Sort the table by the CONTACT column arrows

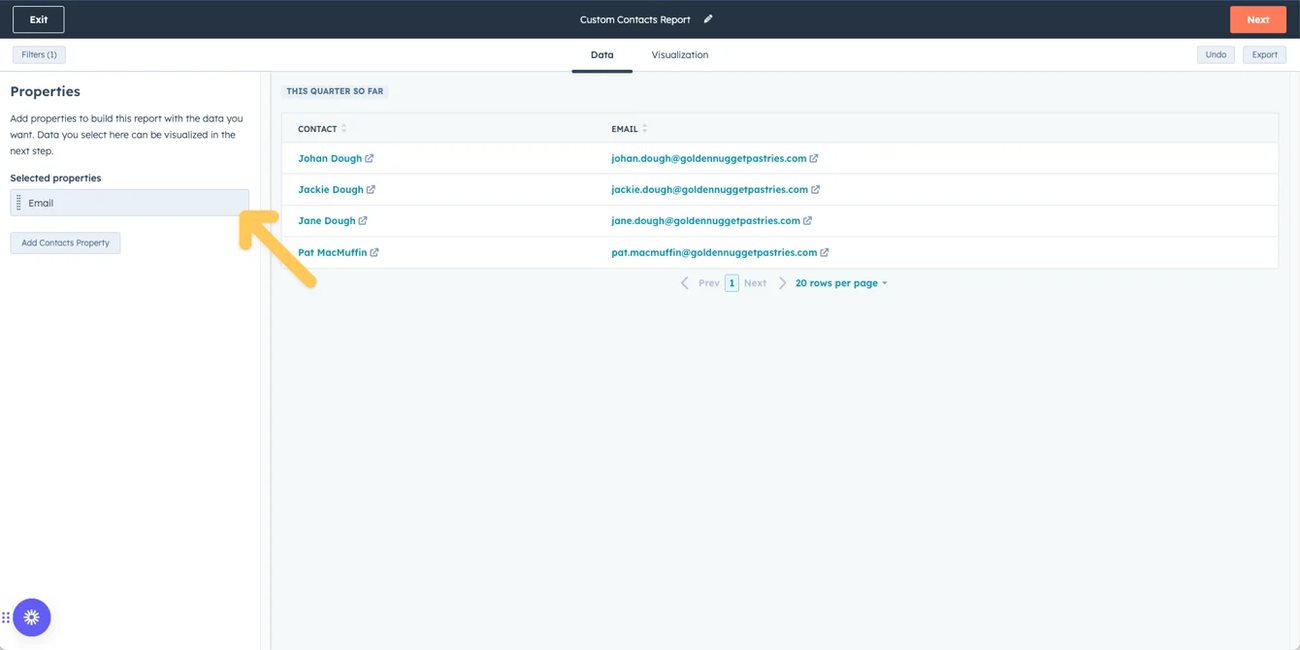343,127
